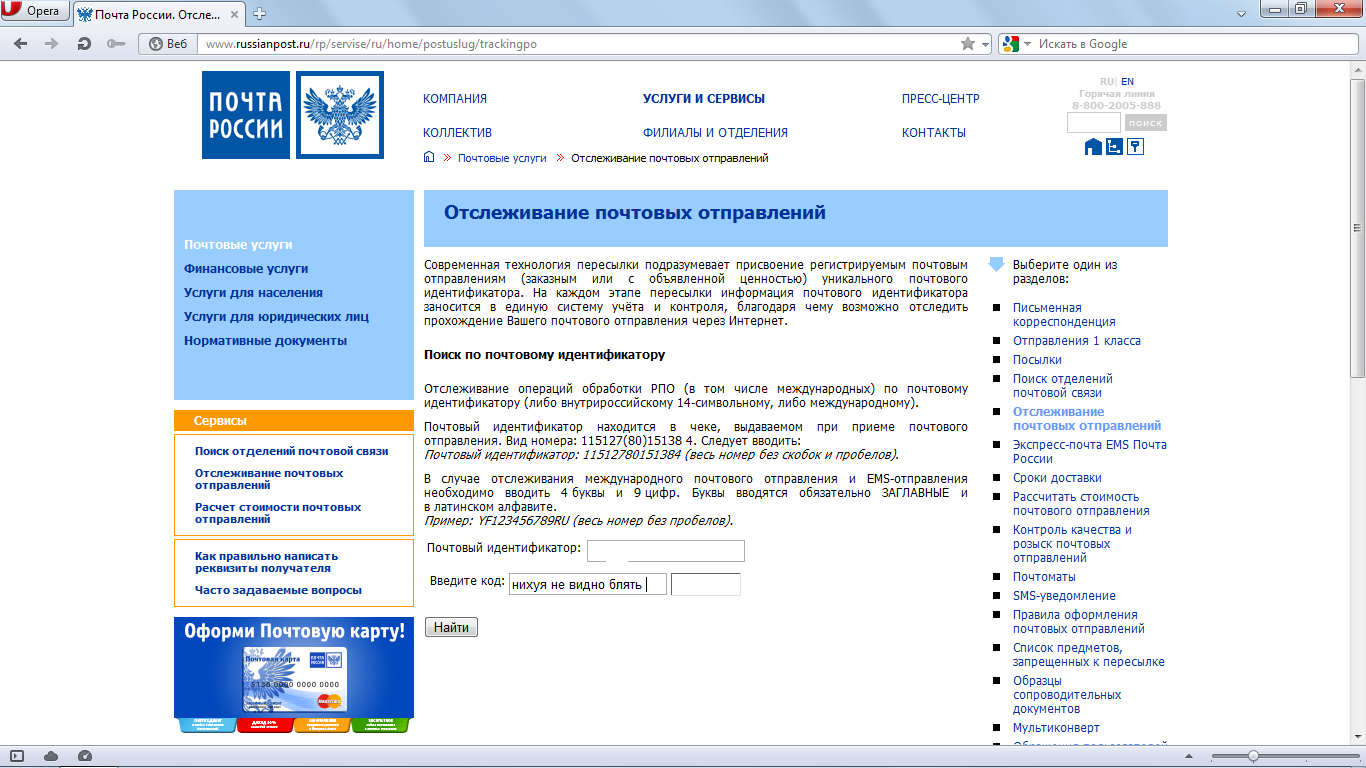Open Почтоматы link
The height and width of the screenshot is (768, 1366).
[1044, 577]
